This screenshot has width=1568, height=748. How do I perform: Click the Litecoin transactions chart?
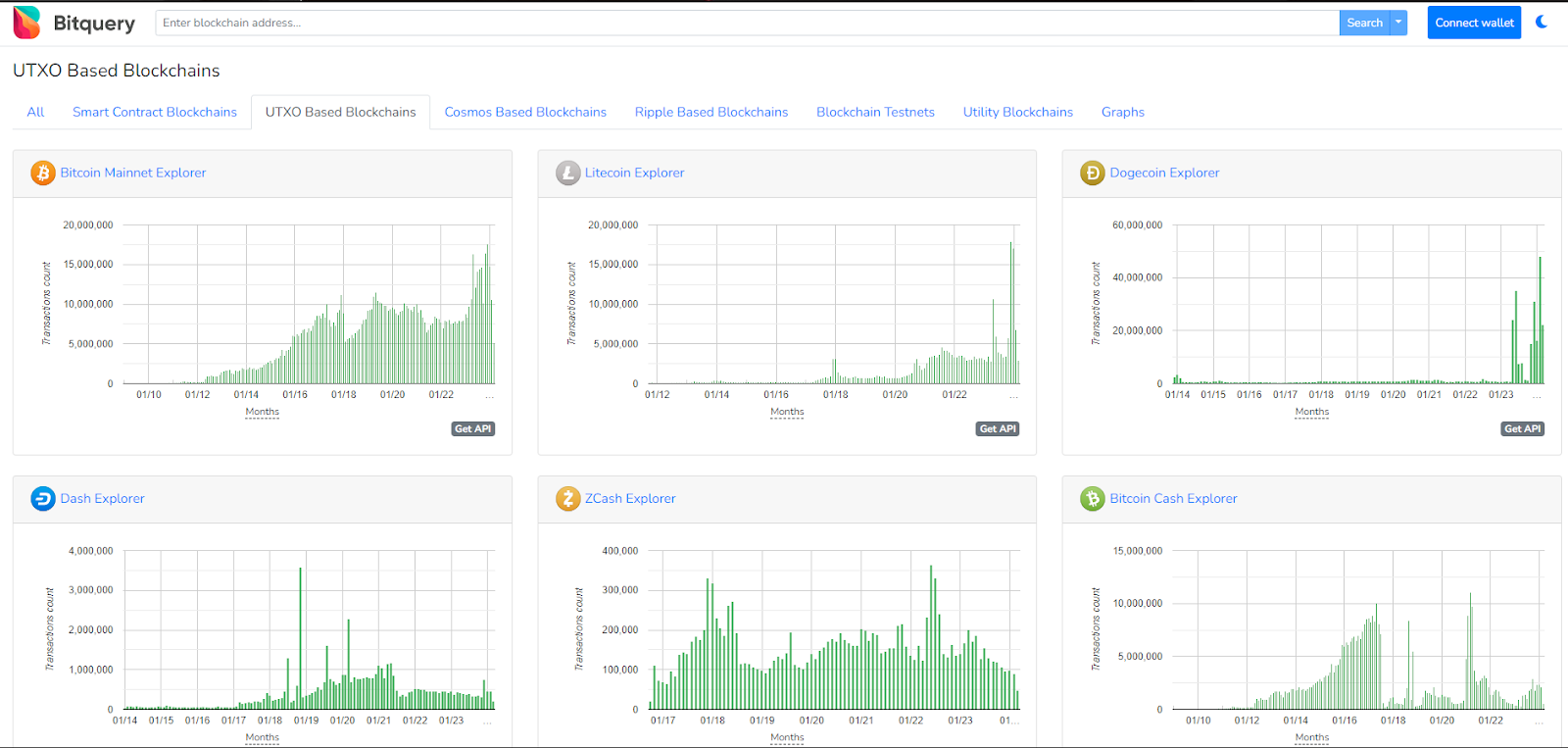(x=834, y=304)
